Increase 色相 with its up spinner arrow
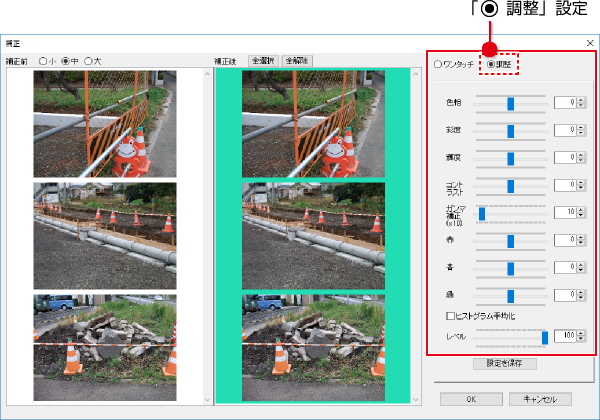The height and width of the screenshot is (420, 600). point(581,100)
